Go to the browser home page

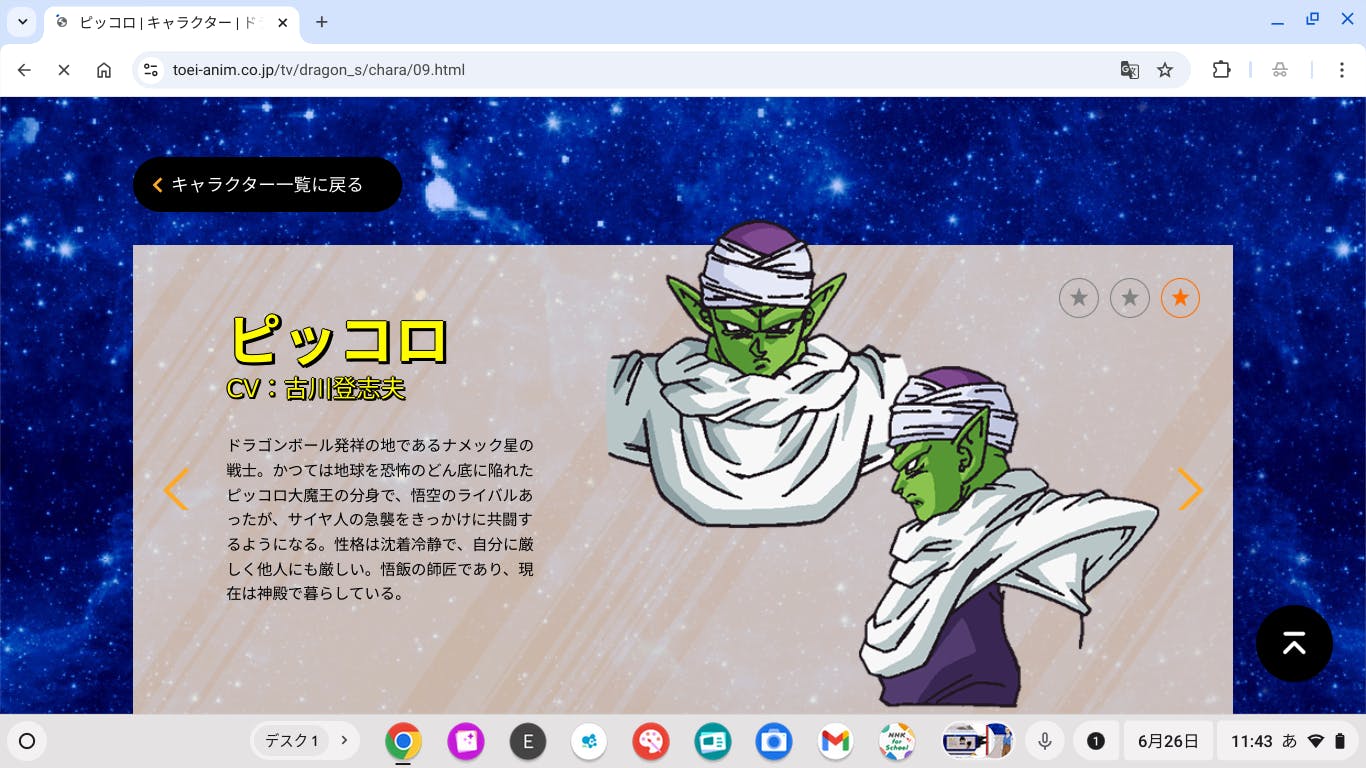(x=104, y=70)
